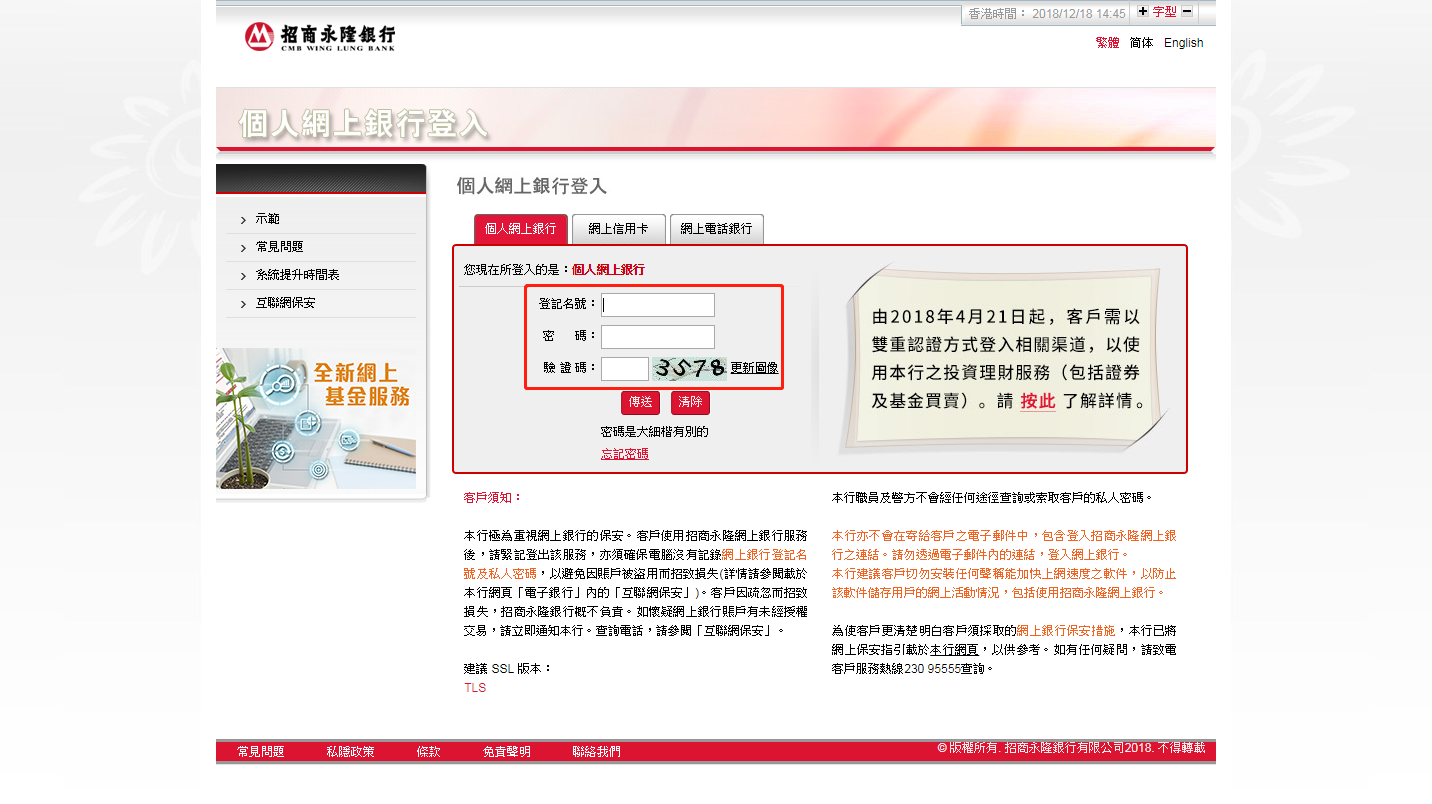The height and width of the screenshot is (804, 1432).
Task: Click the 客戶須知 heading
Action: [493, 498]
